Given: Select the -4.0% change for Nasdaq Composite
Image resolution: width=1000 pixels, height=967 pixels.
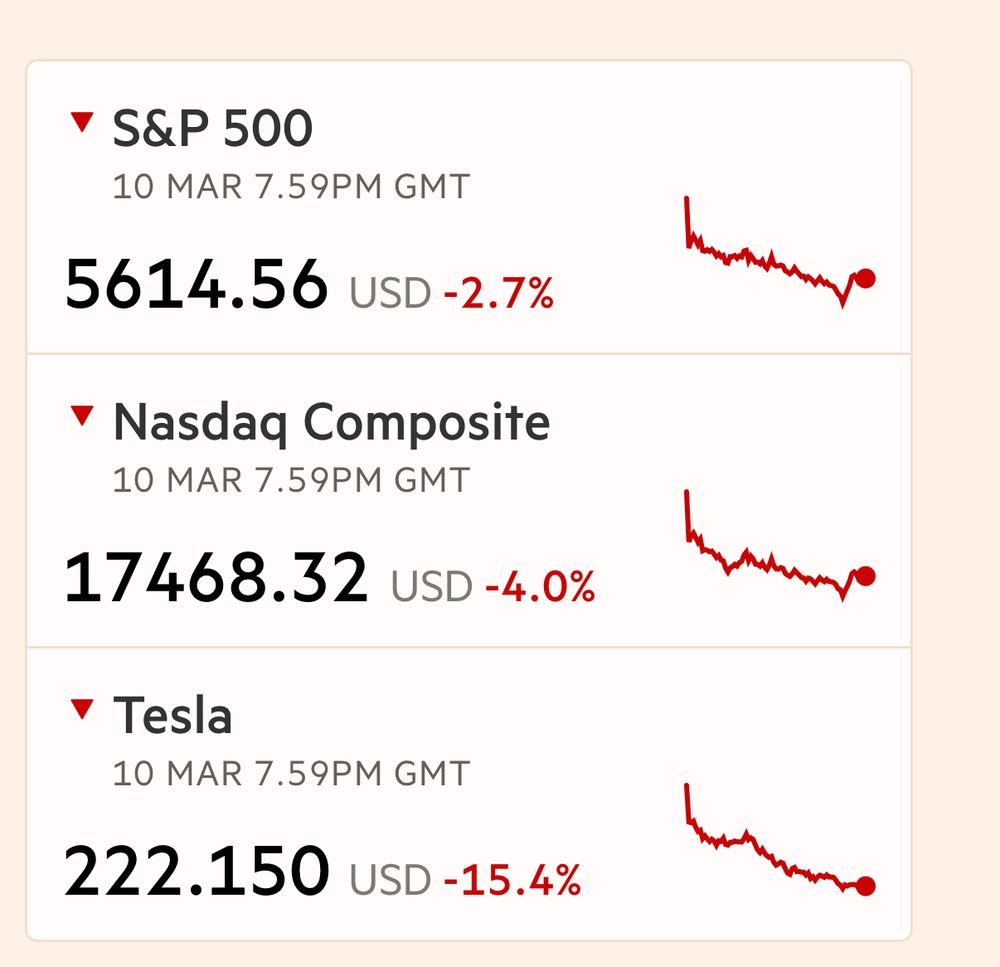Looking at the screenshot, I should (x=540, y=587).
